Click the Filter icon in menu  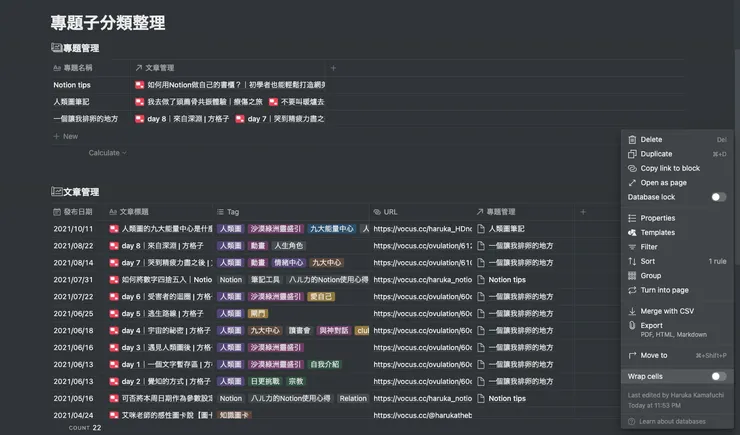[x=632, y=247]
